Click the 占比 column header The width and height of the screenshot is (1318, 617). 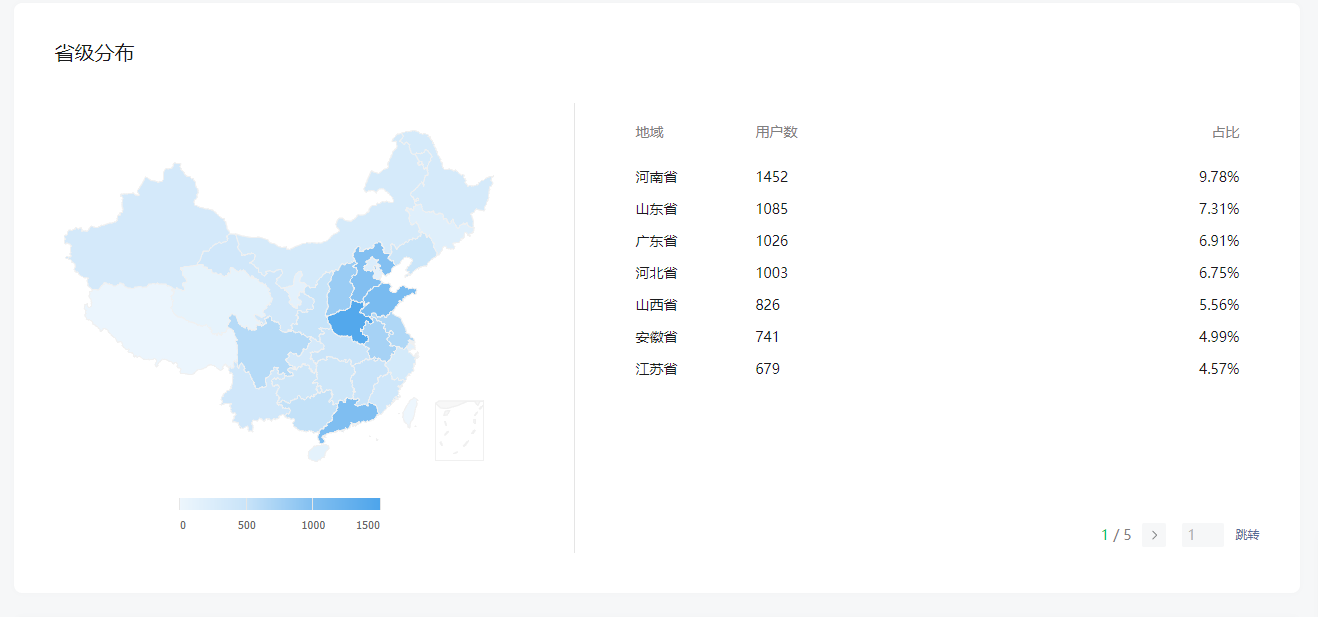click(1226, 132)
